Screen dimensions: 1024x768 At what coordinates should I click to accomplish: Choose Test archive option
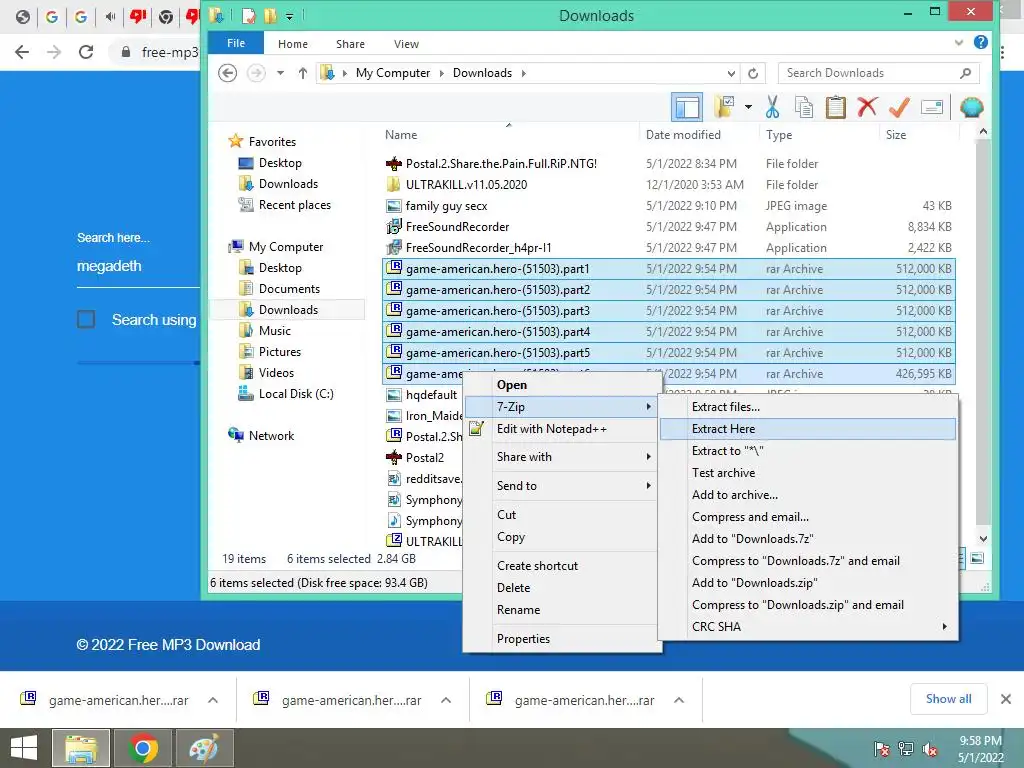coord(808,473)
